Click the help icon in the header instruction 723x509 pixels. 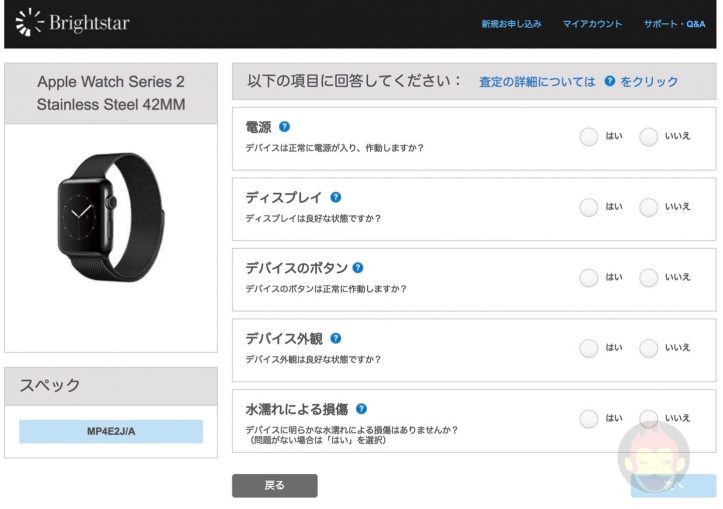point(609,82)
